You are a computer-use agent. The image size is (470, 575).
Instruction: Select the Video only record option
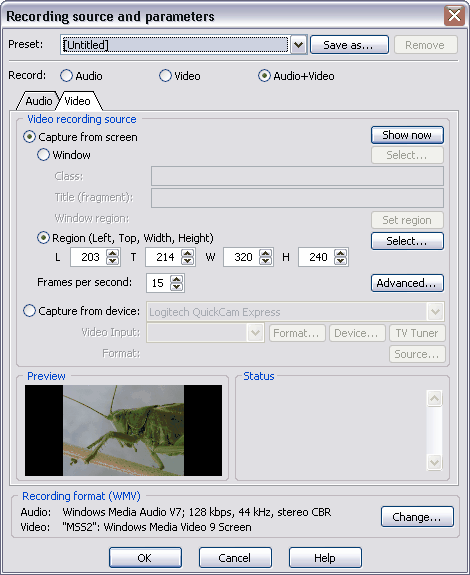(x=165, y=76)
